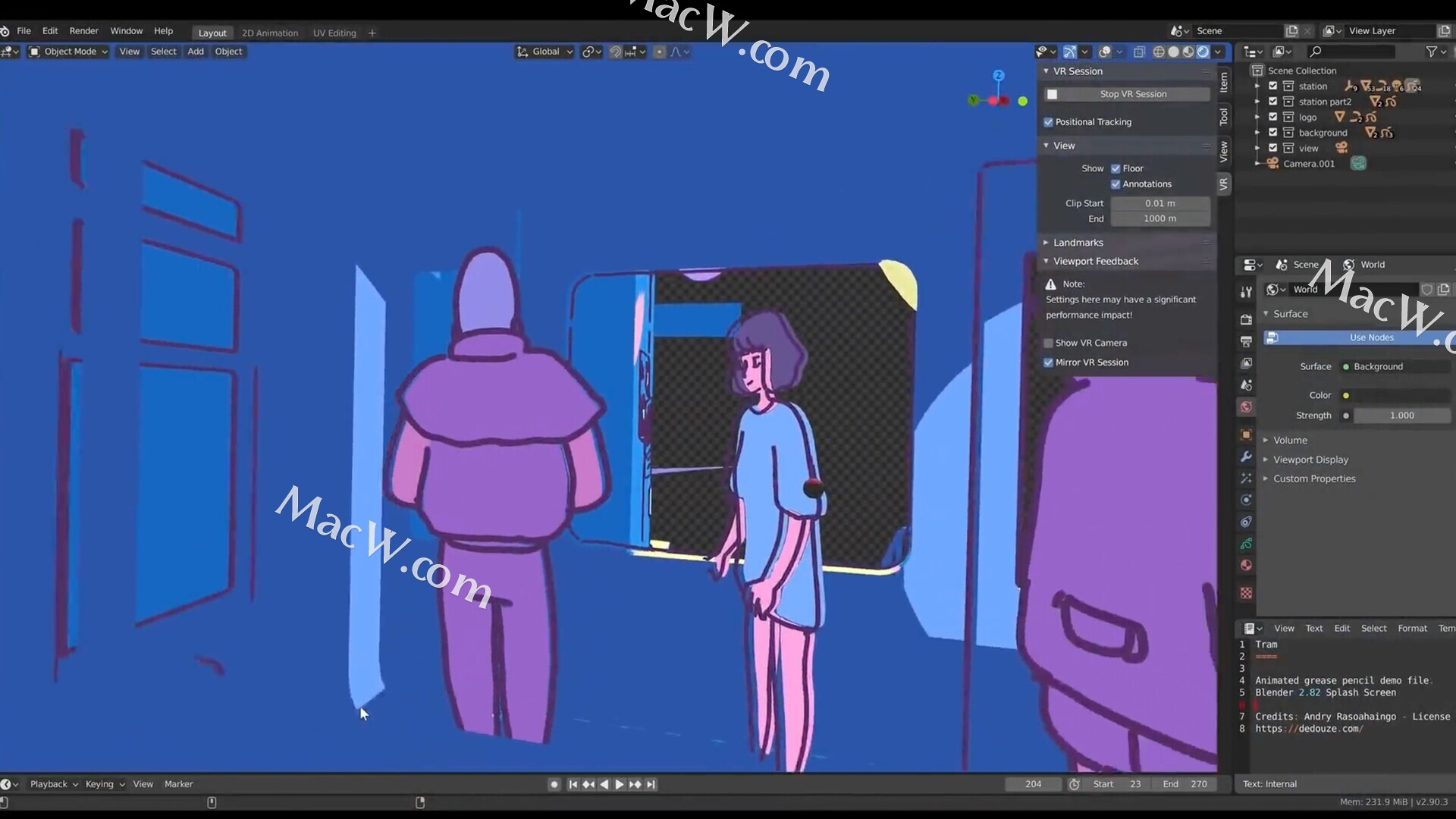Uncheck Show Annotations option
The image size is (1456, 819).
1116,184
